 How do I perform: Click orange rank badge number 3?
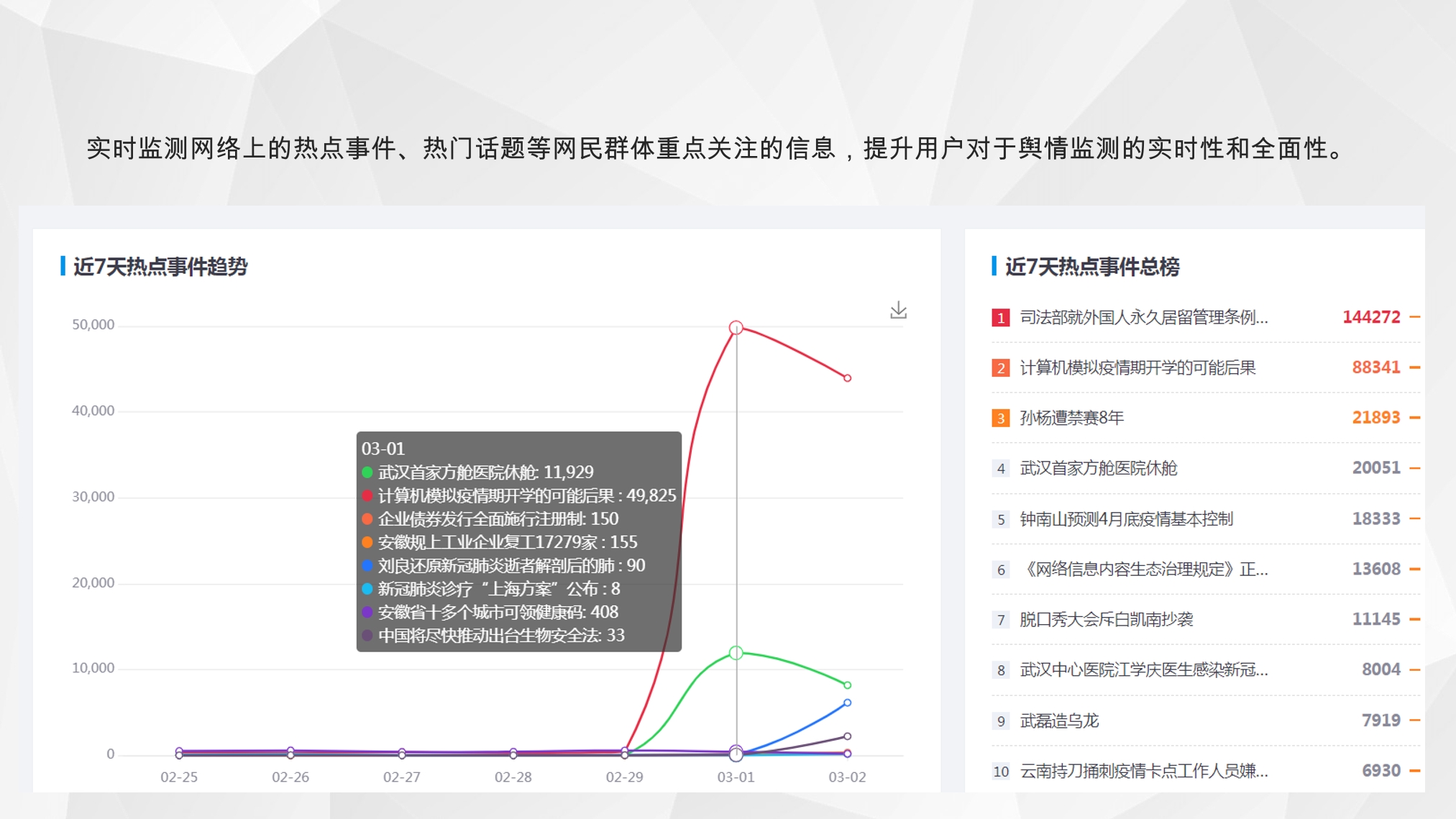pyautogui.click(x=1000, y=418)
